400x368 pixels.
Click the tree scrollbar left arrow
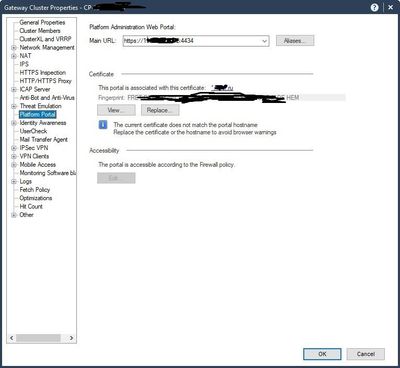point(12,338)
